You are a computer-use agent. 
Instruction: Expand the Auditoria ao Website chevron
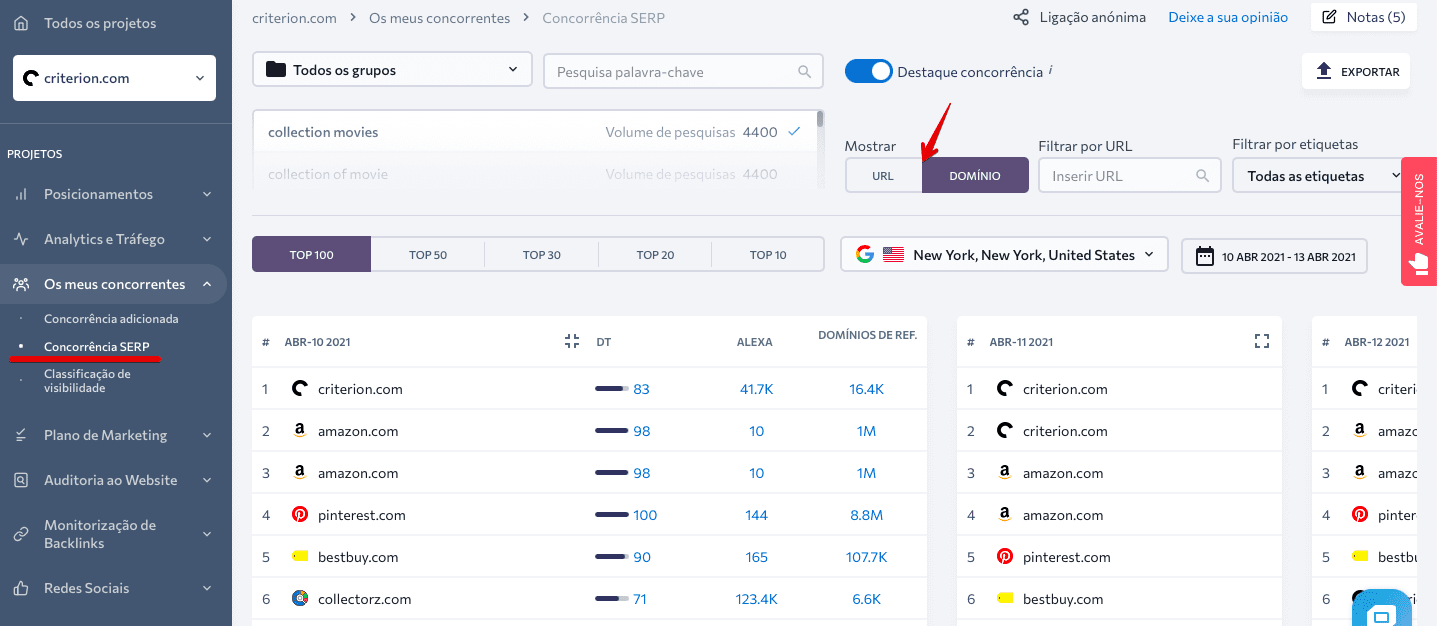pos(207,480)
